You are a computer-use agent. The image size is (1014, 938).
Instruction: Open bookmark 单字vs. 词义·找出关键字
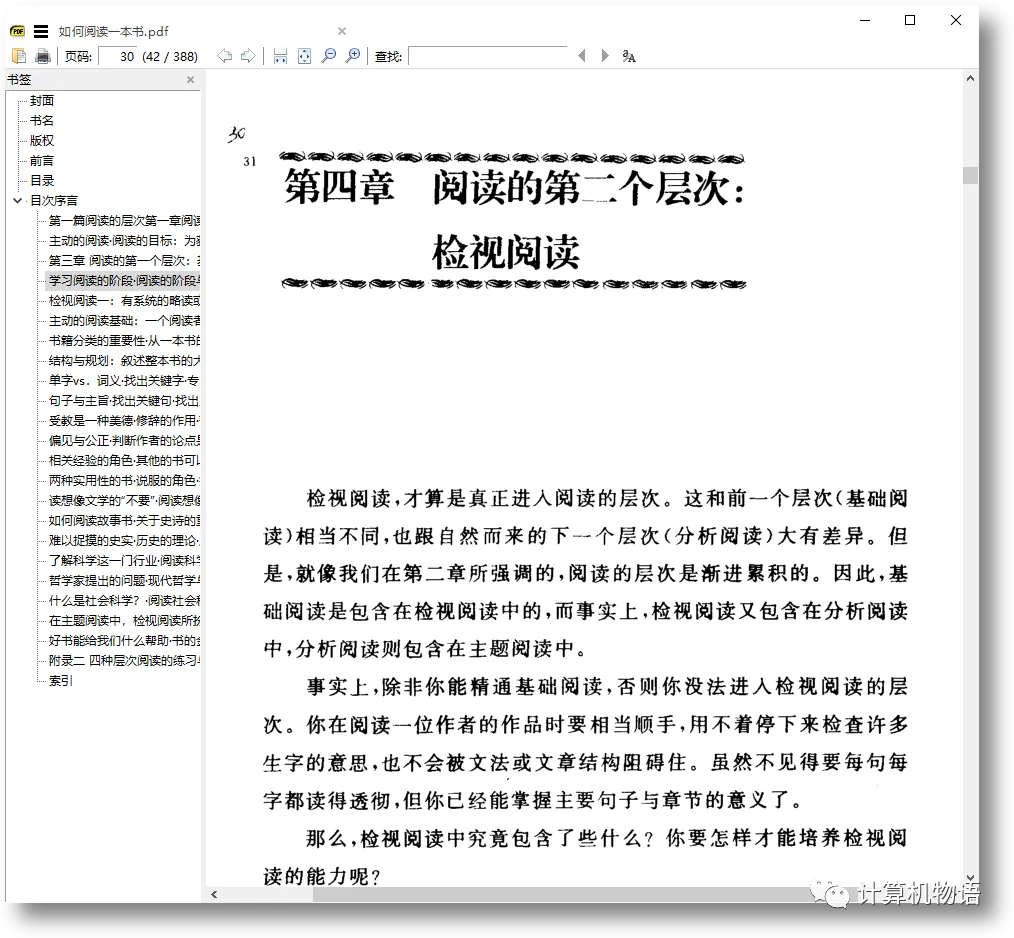click(124, 381)
